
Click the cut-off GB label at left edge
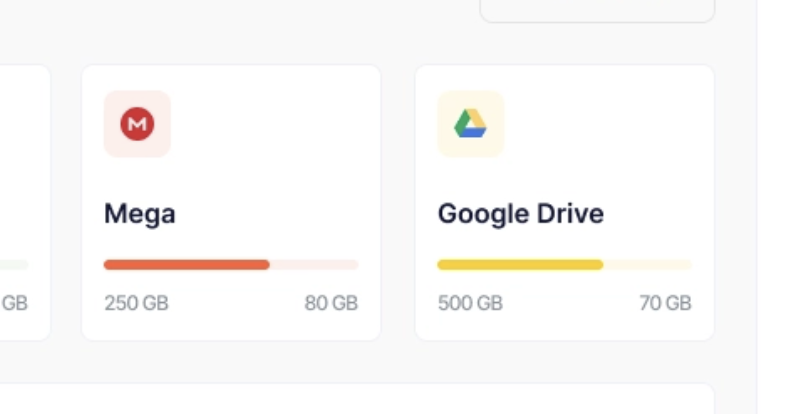pos(14,303)
